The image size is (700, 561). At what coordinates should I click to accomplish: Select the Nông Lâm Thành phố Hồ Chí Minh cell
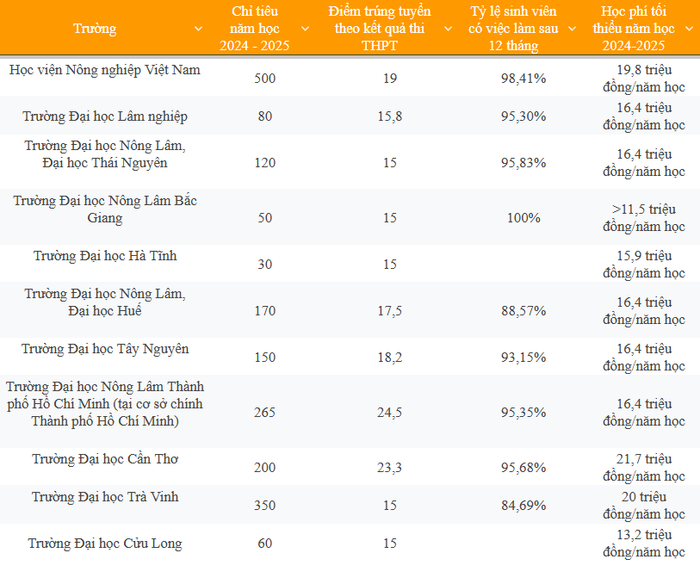point(105,404)
